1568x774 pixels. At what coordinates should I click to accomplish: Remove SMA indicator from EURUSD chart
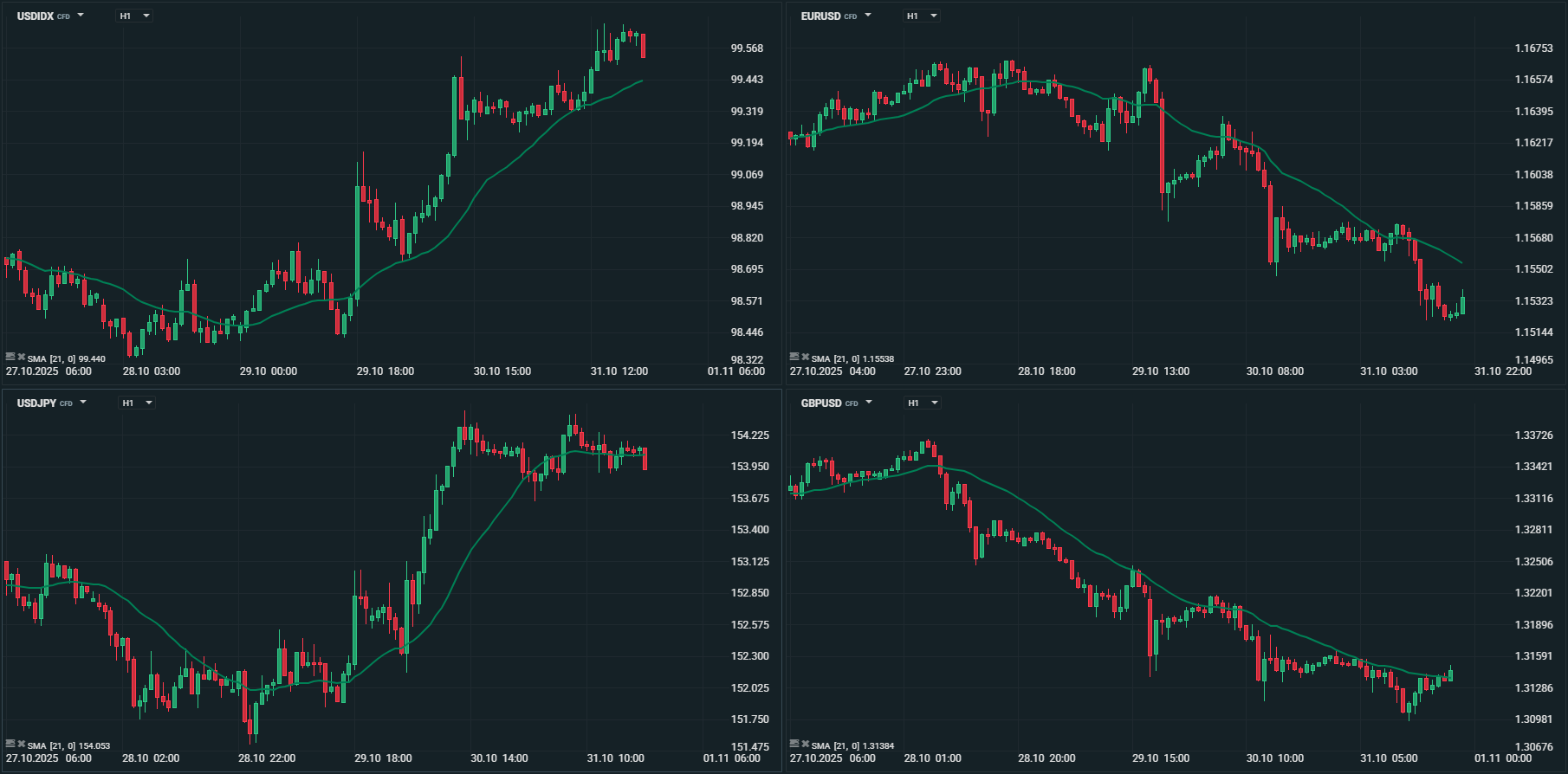click(806, 357)
